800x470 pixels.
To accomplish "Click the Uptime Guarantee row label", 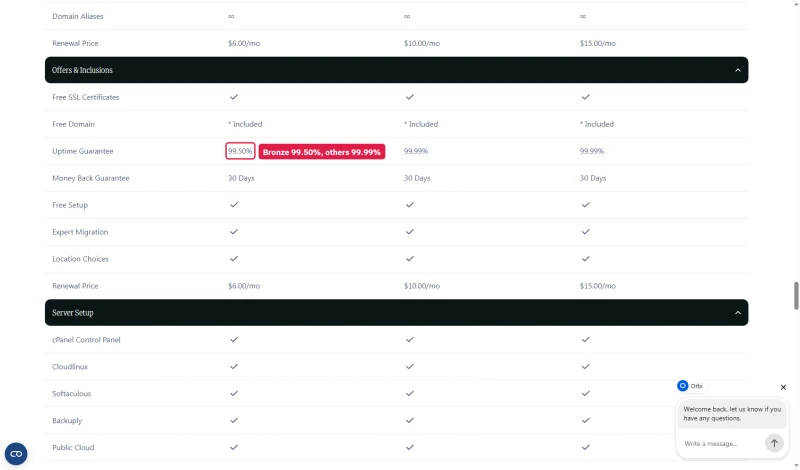I will (x=83, y=151).
